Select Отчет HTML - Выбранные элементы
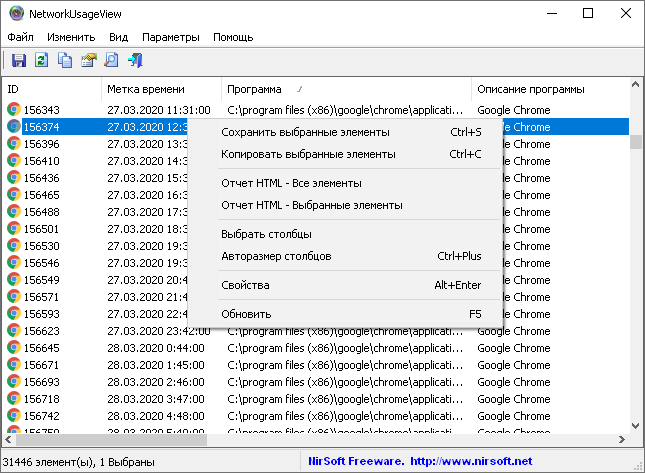 (345, 205)
